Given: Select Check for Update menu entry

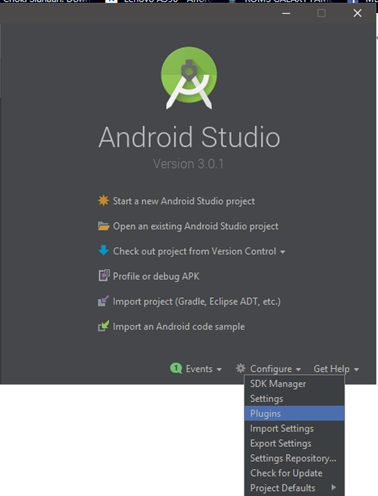Looking at the screenshot, I should click(294, 473).
